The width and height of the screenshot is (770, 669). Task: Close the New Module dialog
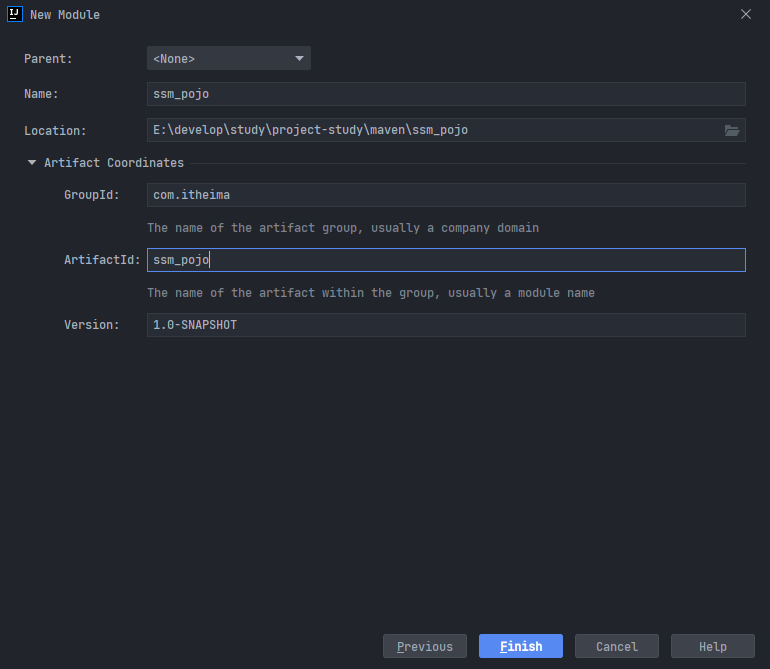coord(745,14)
